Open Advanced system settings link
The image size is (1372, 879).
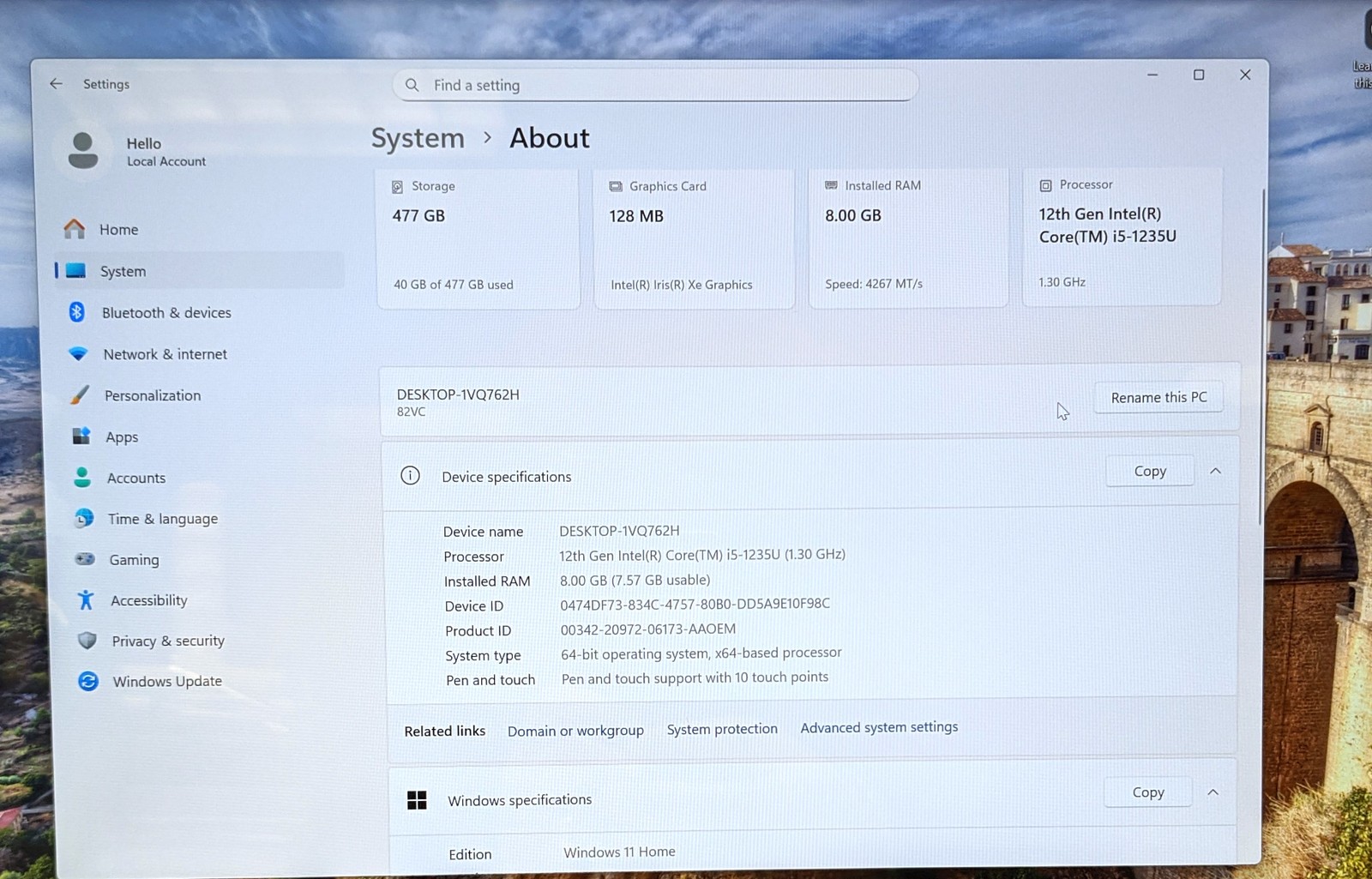pos(879,727)
